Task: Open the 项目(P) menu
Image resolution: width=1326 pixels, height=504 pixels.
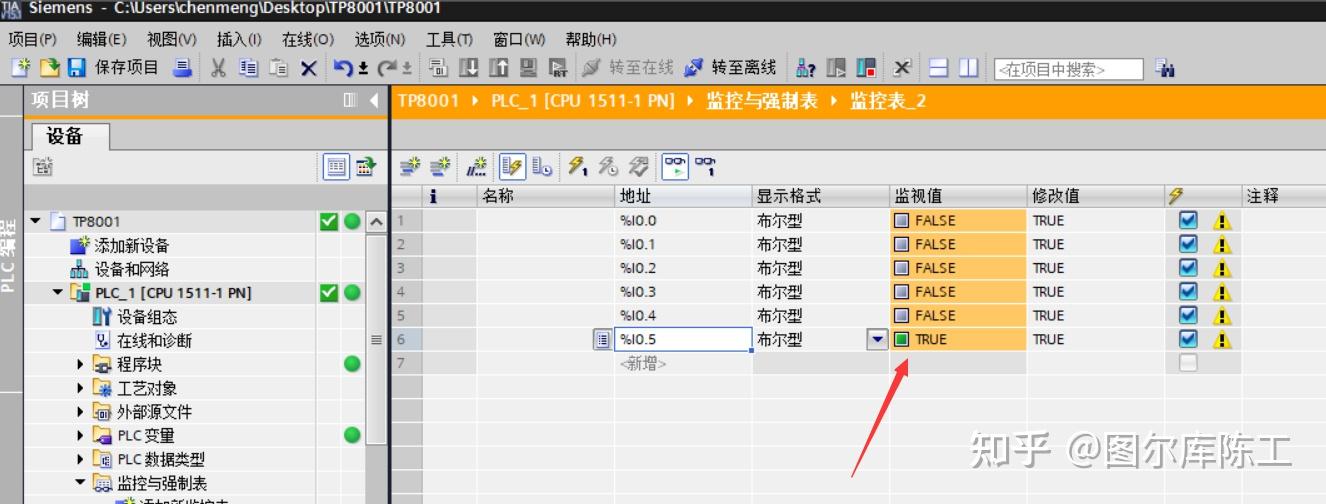Action: pos(32,39)
